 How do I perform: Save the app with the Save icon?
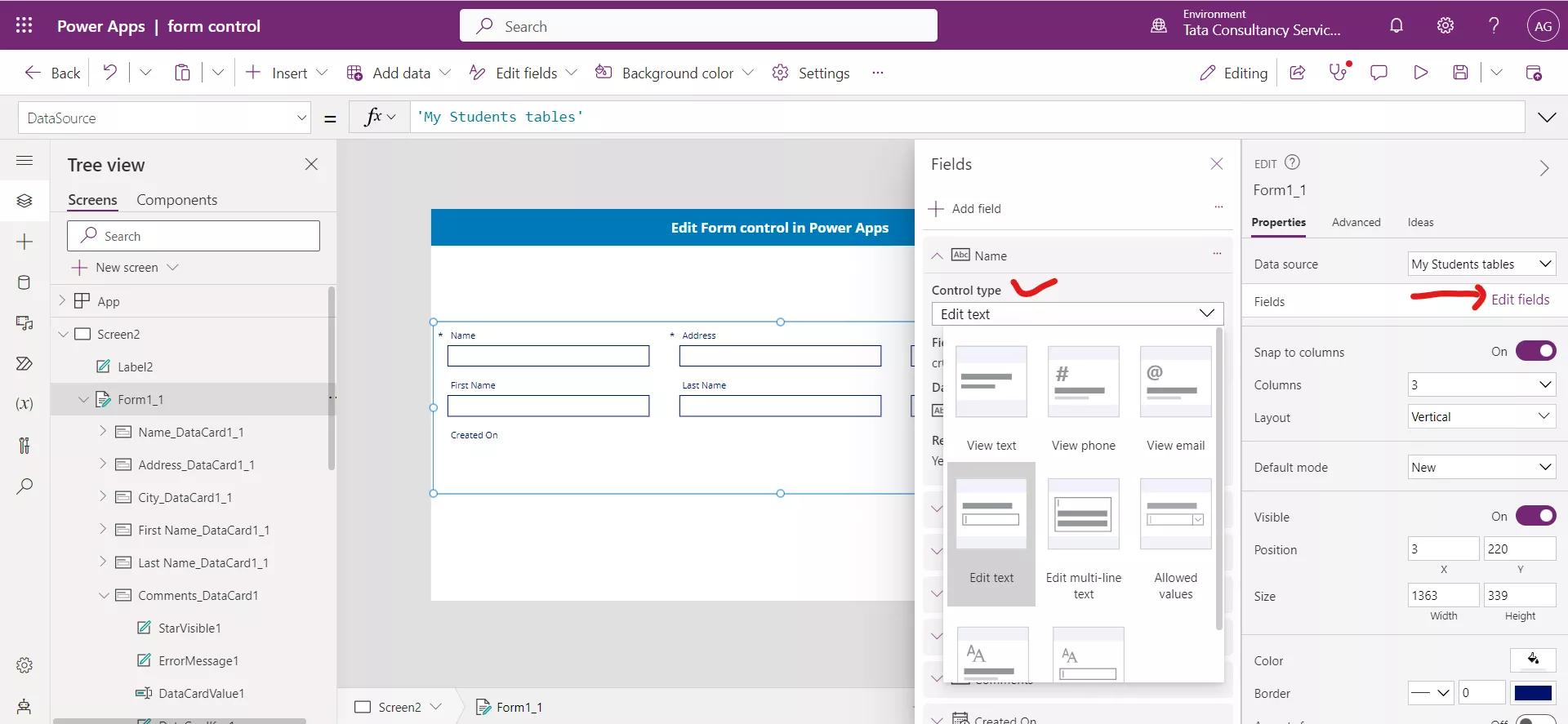[x=1460, y=73]
